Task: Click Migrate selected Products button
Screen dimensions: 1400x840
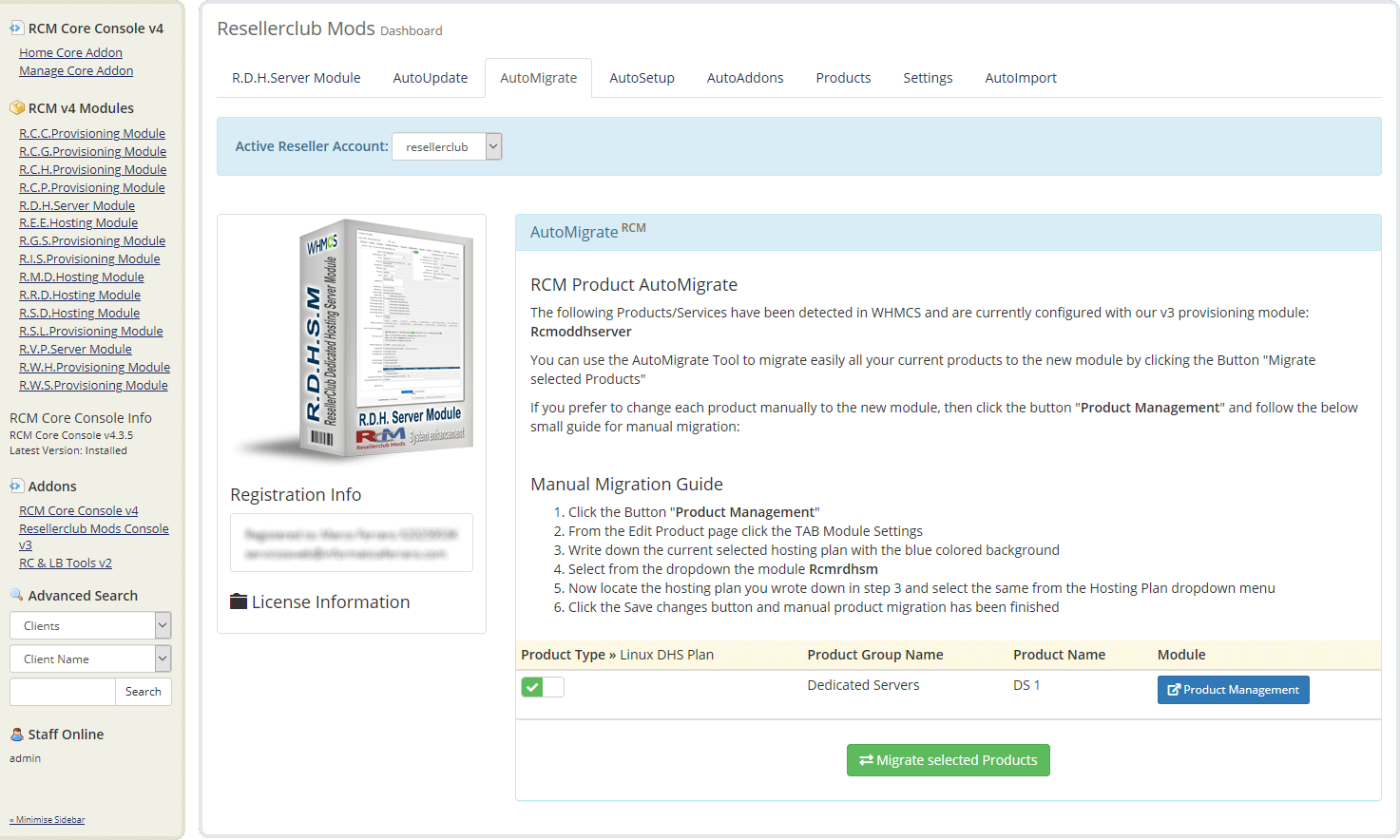Action: 949,760
